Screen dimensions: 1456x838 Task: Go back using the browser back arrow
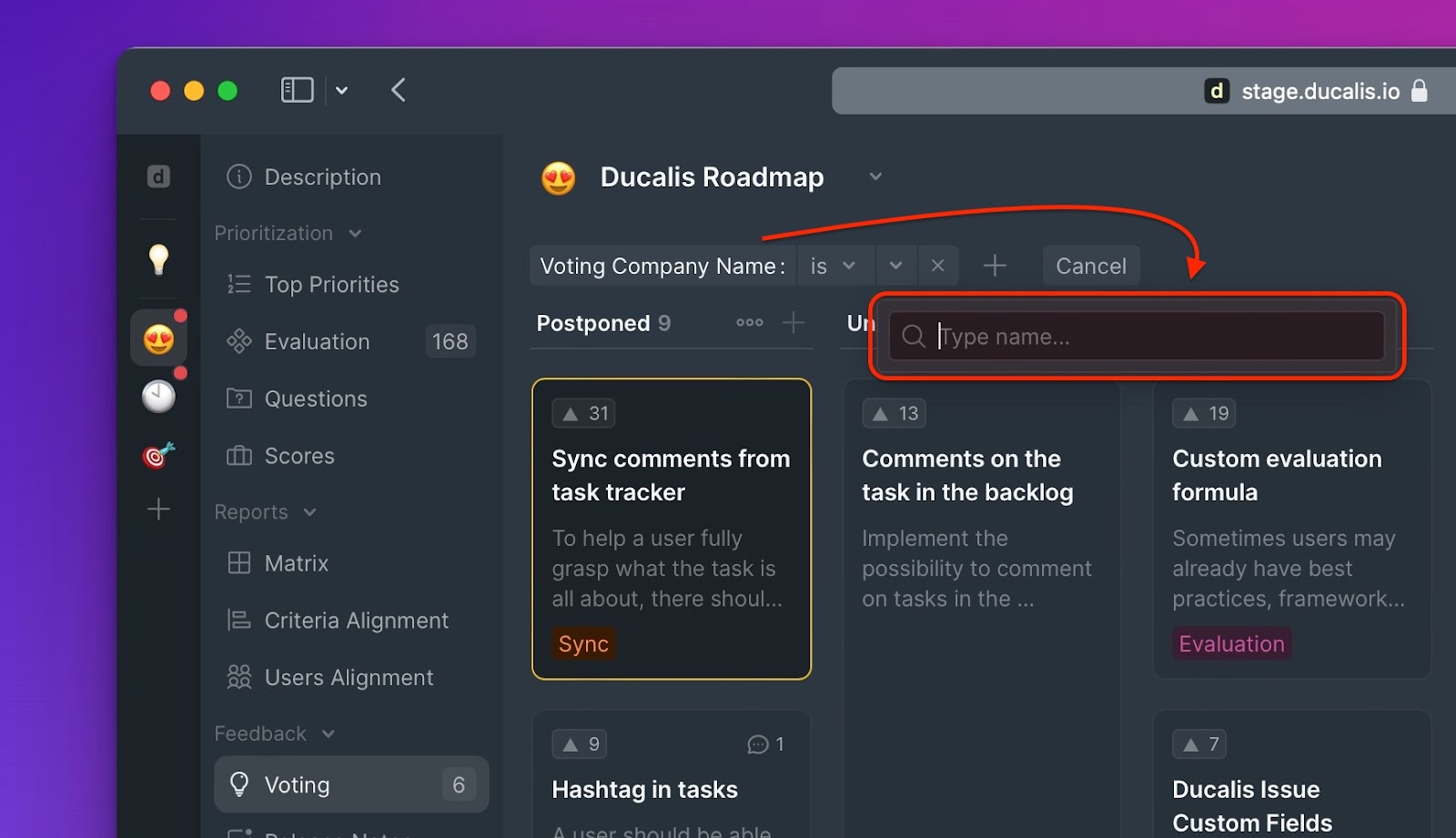tap(398, 90)
